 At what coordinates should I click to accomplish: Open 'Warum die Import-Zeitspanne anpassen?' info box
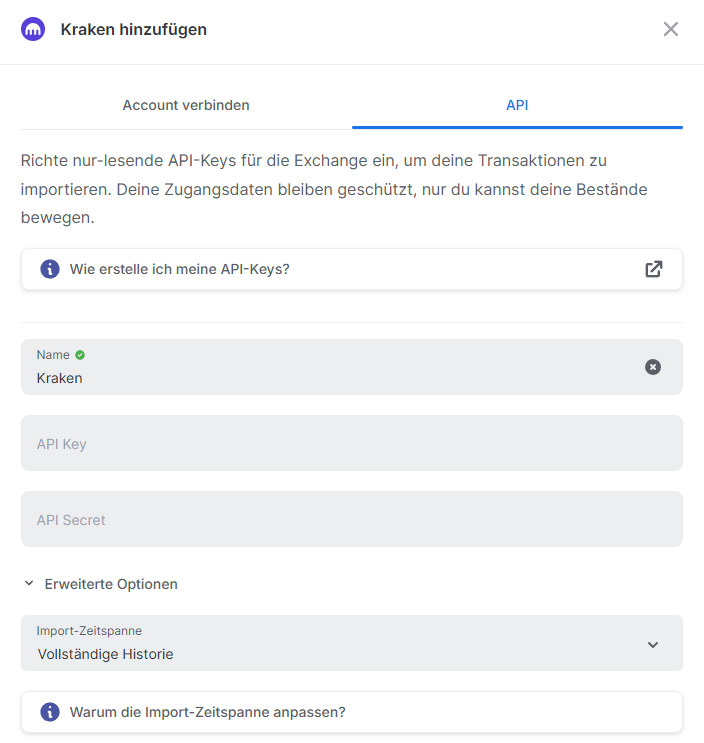pos(352,712)
